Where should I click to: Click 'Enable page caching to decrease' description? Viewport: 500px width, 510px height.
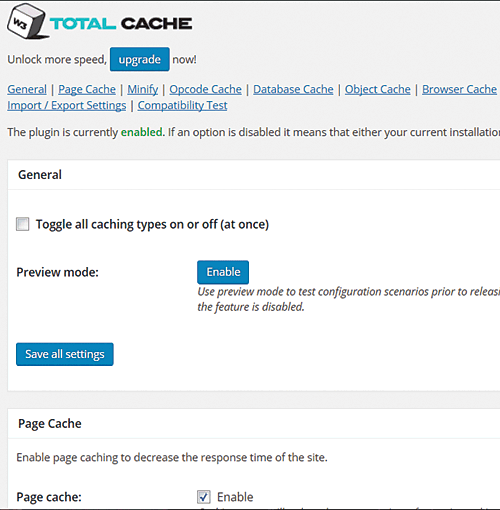[172, 457]
